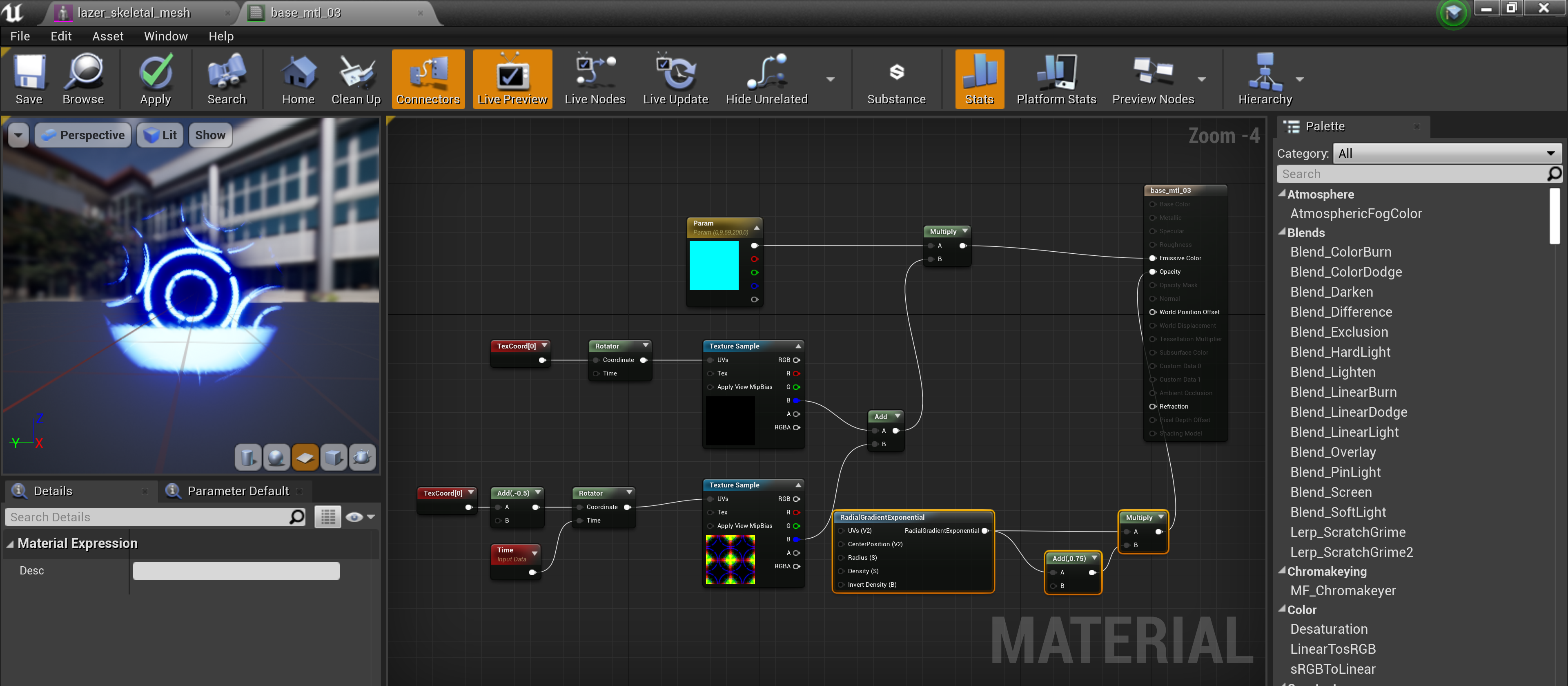The width and height of the screenshot is (1568, 686).
Task: Apply the material changes
Action: [155, 79]
